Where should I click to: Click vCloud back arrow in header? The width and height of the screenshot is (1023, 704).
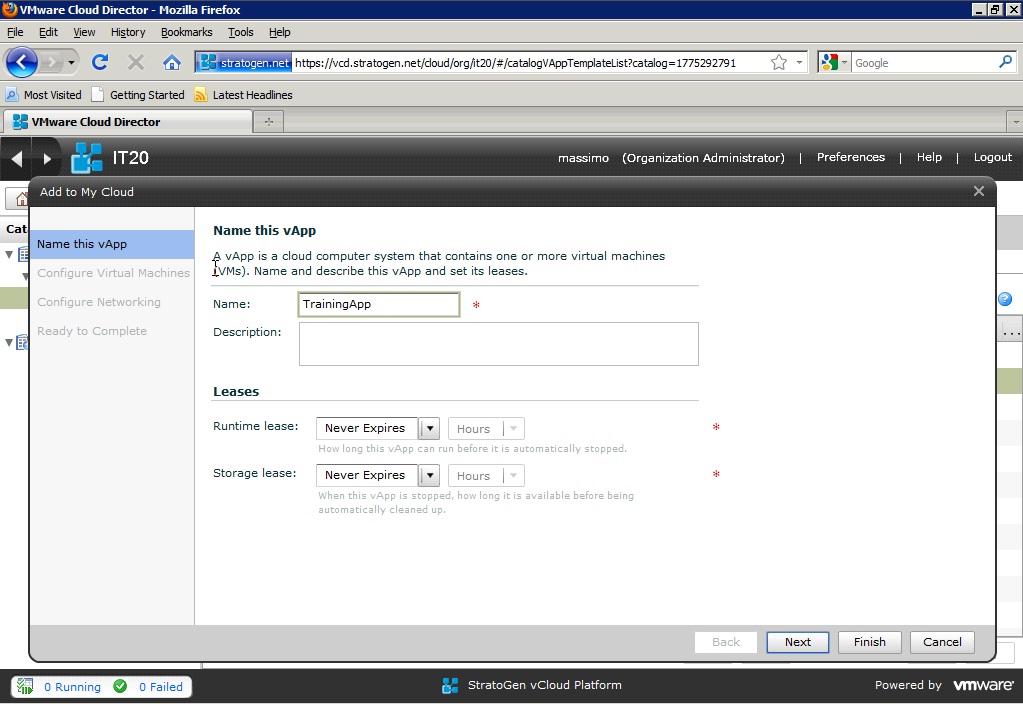(17, 158)
